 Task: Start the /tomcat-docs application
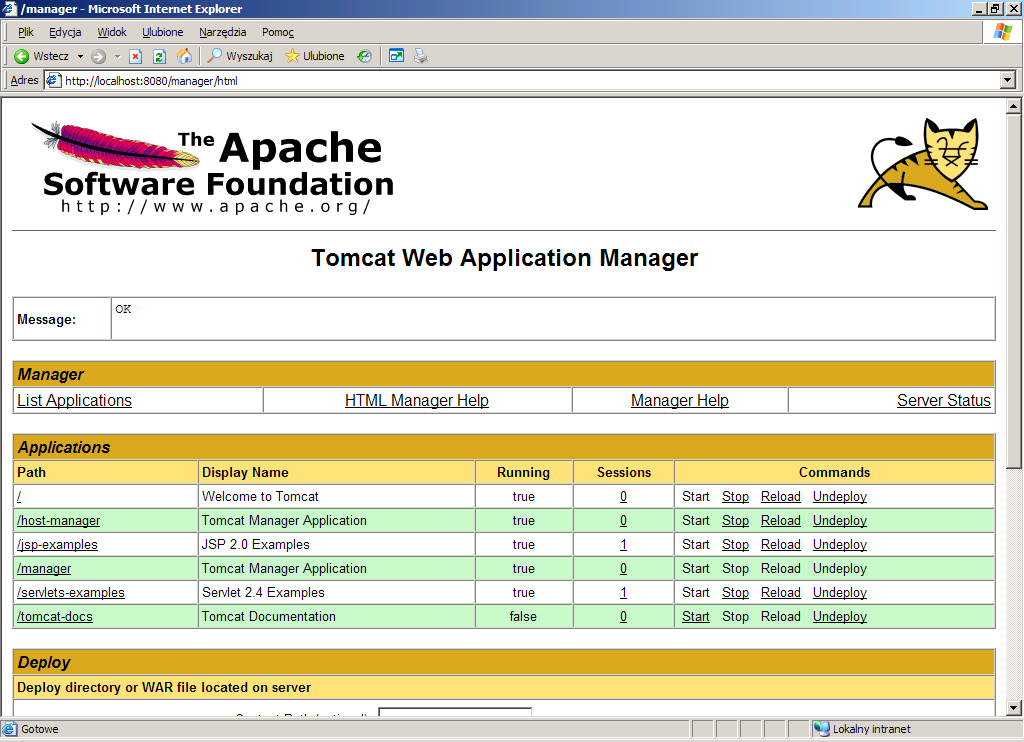pyautogui.click(x=696, y=617)
